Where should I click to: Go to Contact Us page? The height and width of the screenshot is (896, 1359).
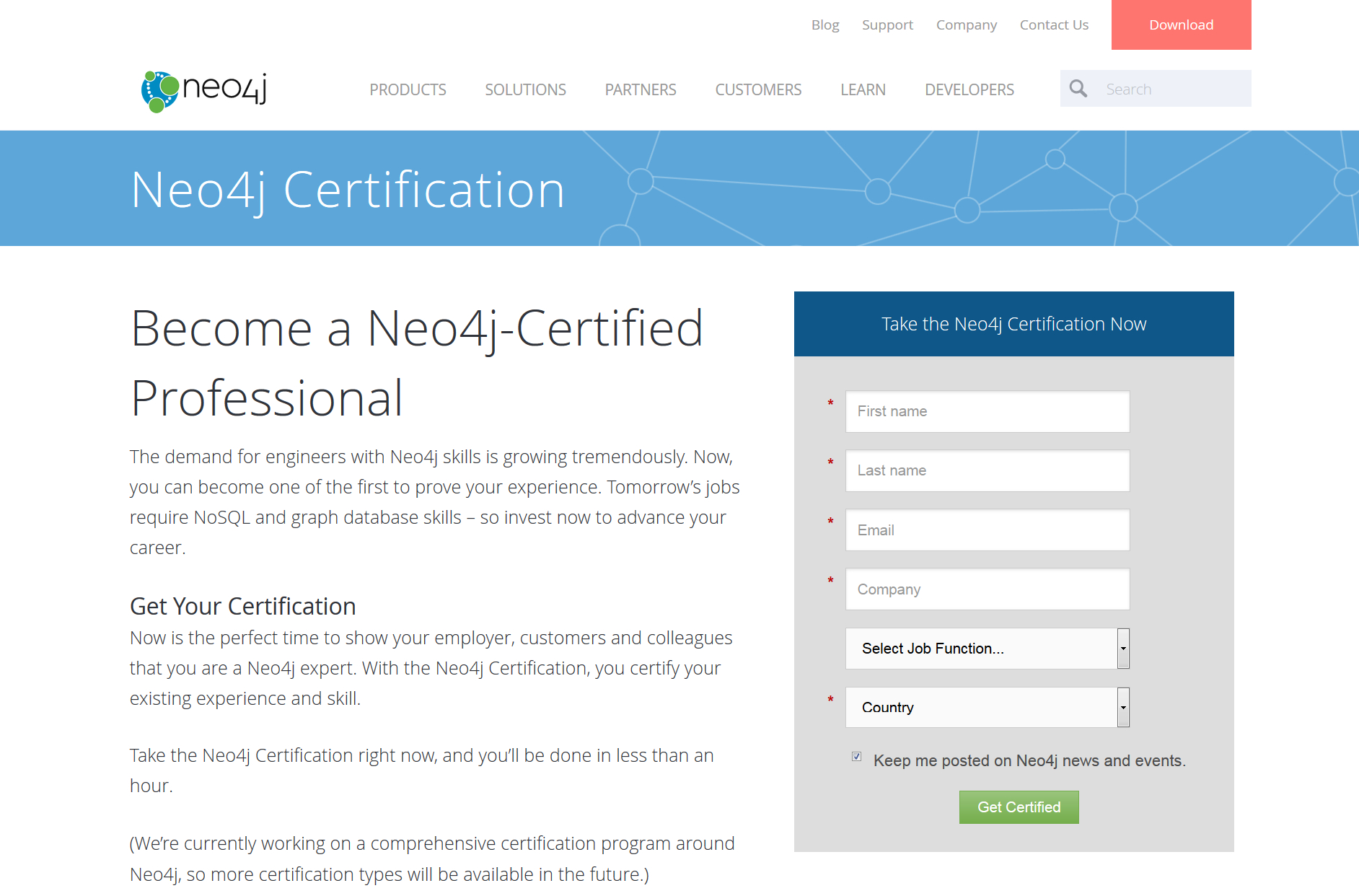(x=1054, y=25)
